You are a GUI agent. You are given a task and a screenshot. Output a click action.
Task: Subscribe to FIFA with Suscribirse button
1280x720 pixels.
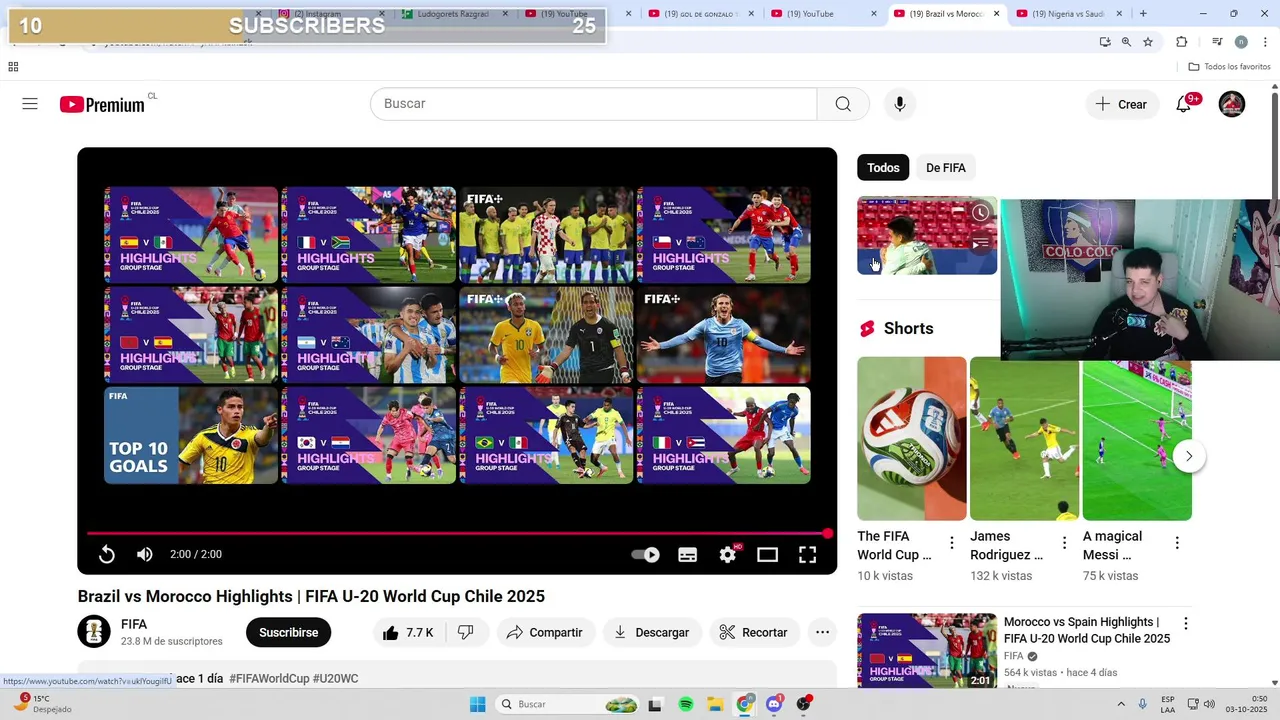click(288, 632)
